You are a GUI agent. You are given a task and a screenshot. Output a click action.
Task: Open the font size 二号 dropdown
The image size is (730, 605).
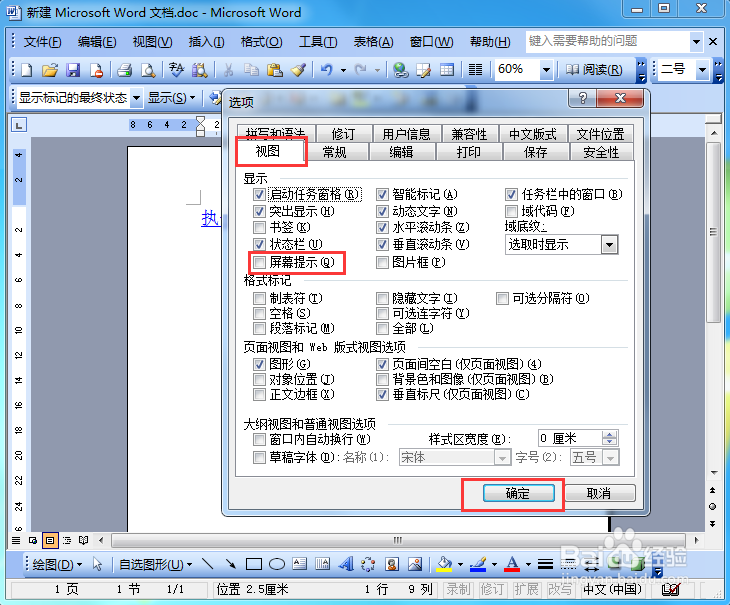(x=703, y=70)
